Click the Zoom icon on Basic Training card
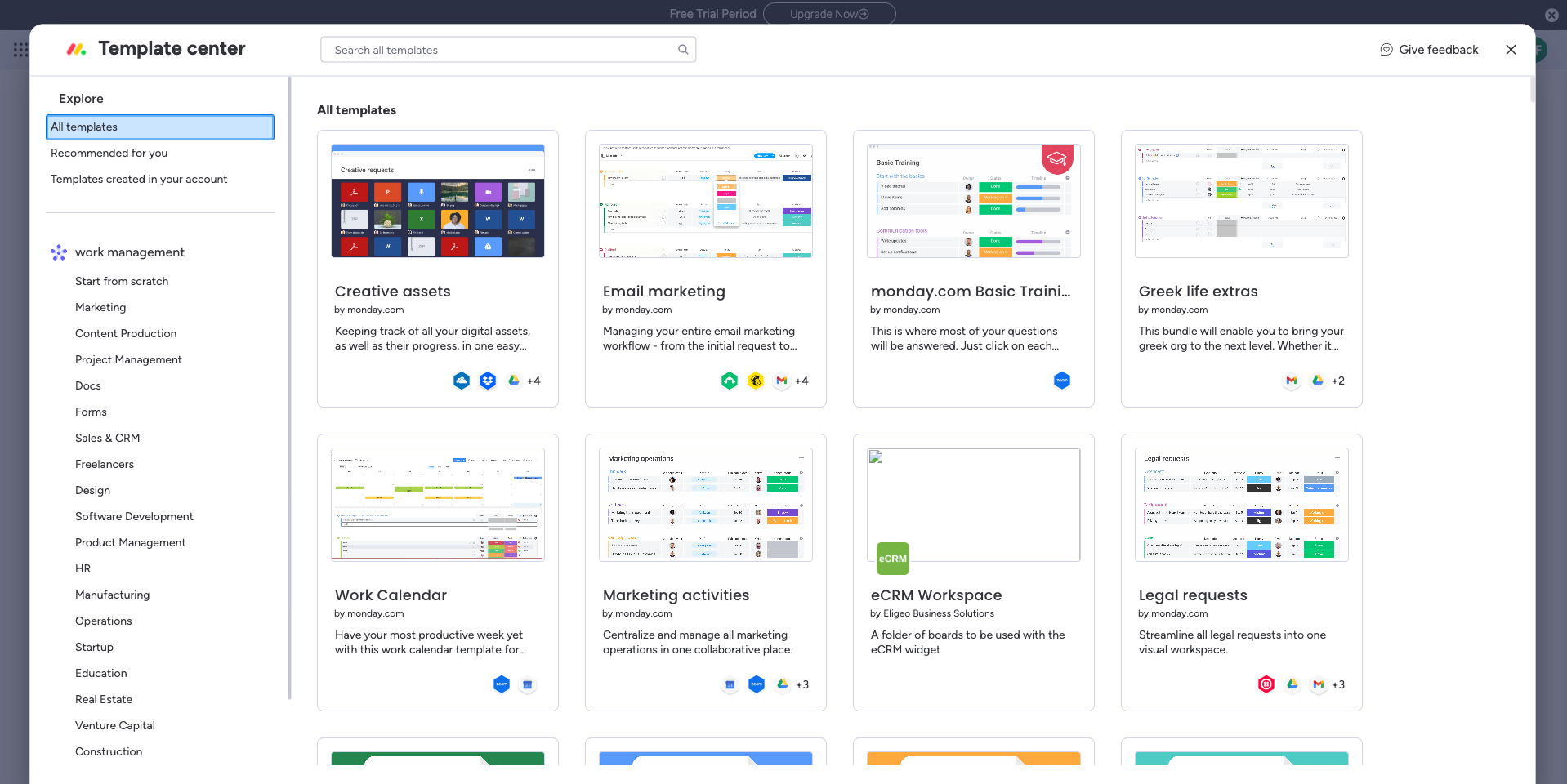 tap(1062, 381)
